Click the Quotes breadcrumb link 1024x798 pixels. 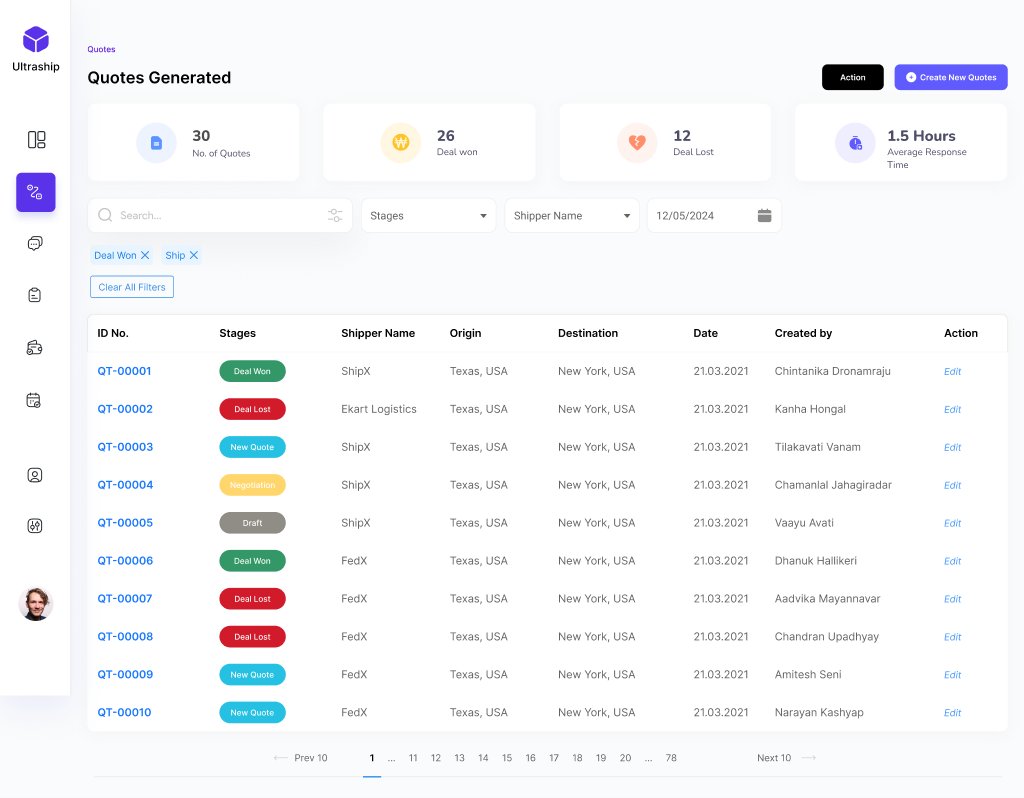click(101, 49)
